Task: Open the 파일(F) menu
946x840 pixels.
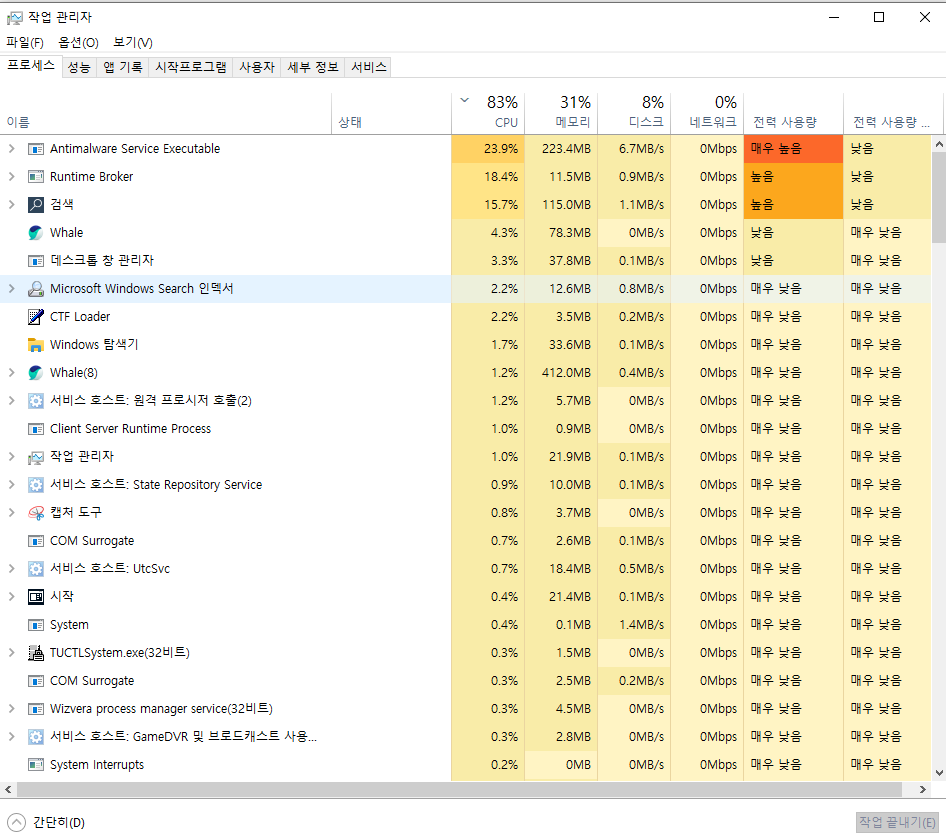Action: [25, 43]
